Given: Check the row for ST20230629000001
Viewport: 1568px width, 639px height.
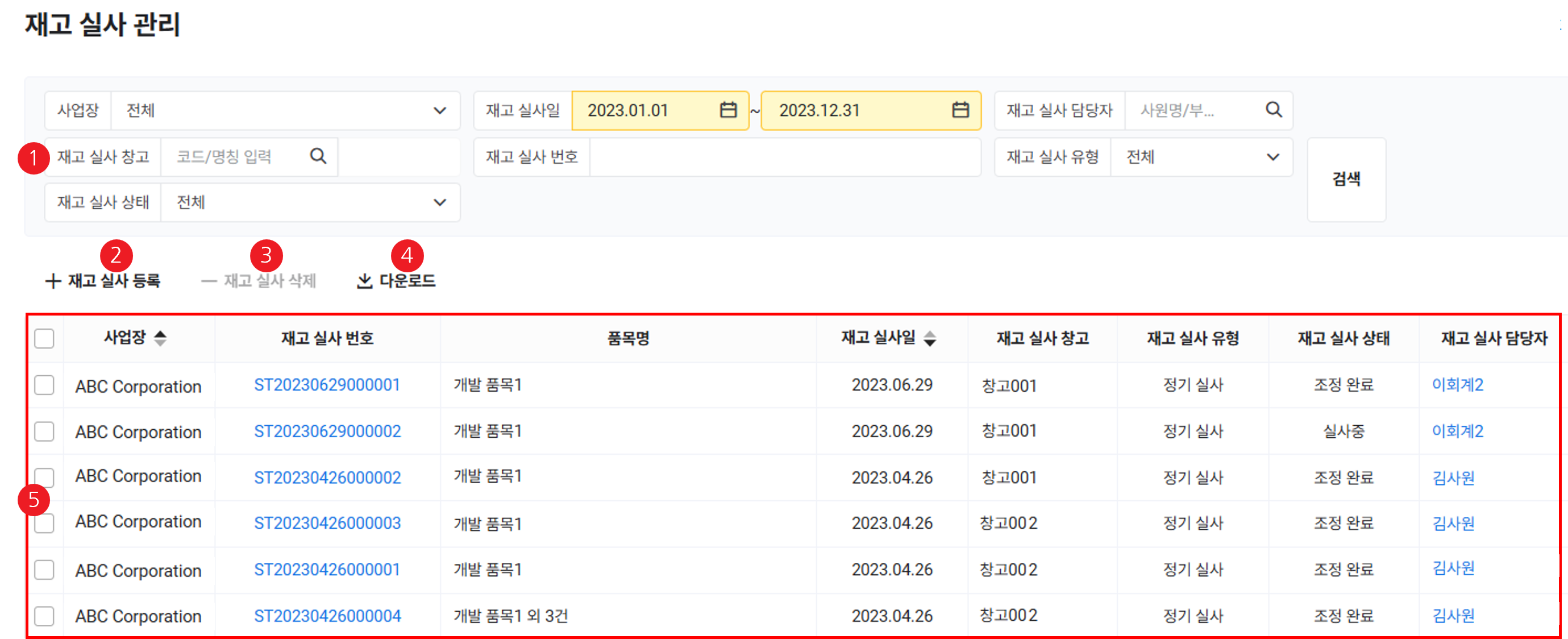Looking at the screenshot, I should tap(44, 385).
